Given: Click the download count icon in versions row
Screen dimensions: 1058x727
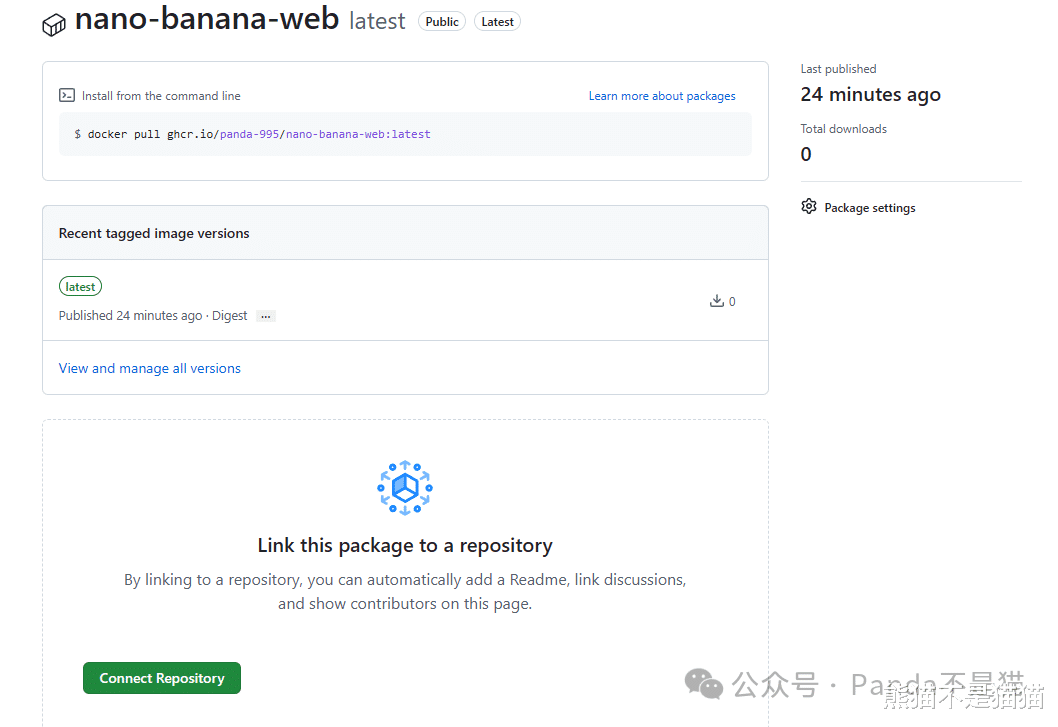Looking at the screenshot, I should 717,301.
